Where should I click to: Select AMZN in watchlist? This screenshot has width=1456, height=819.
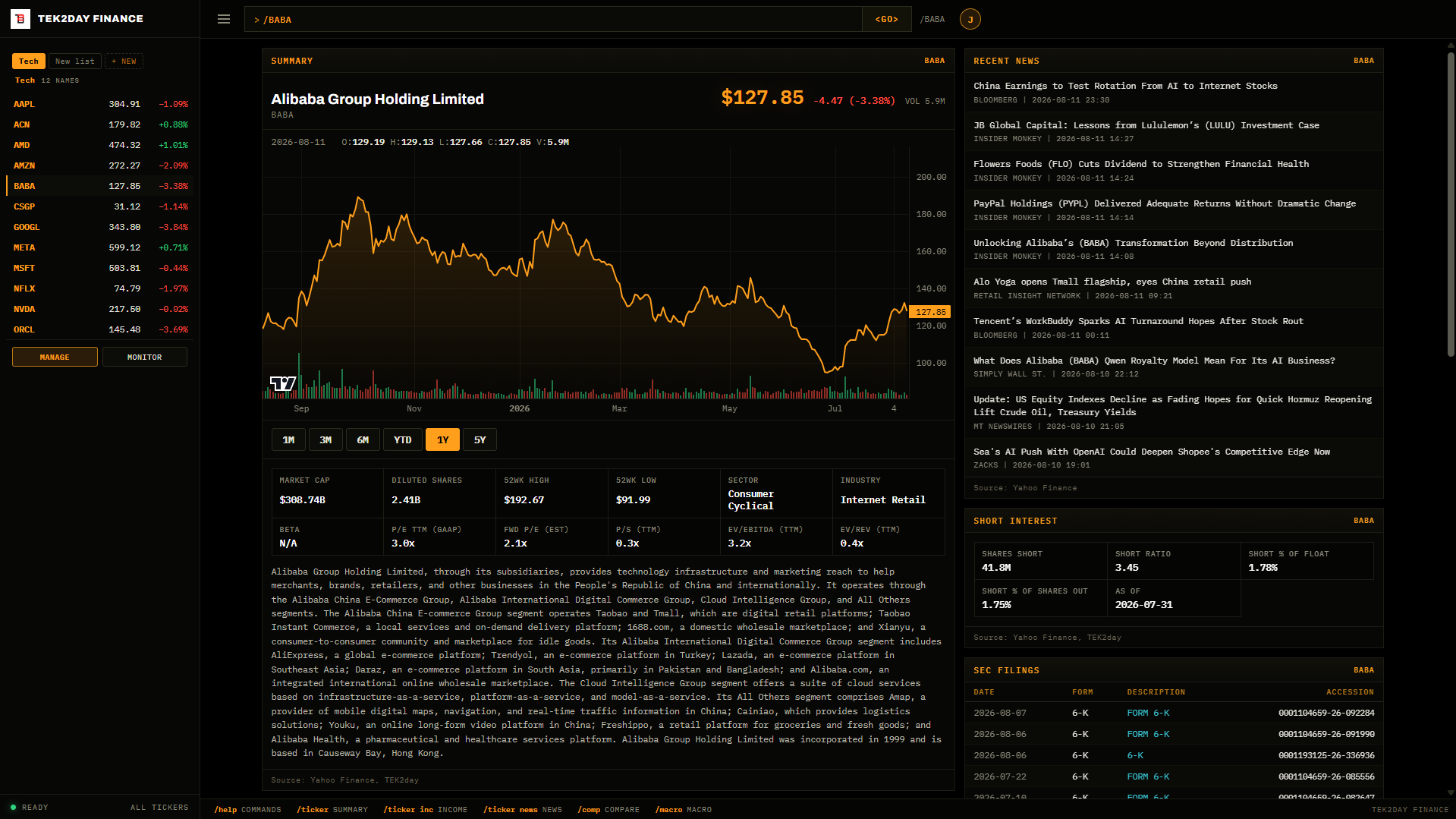100,165
